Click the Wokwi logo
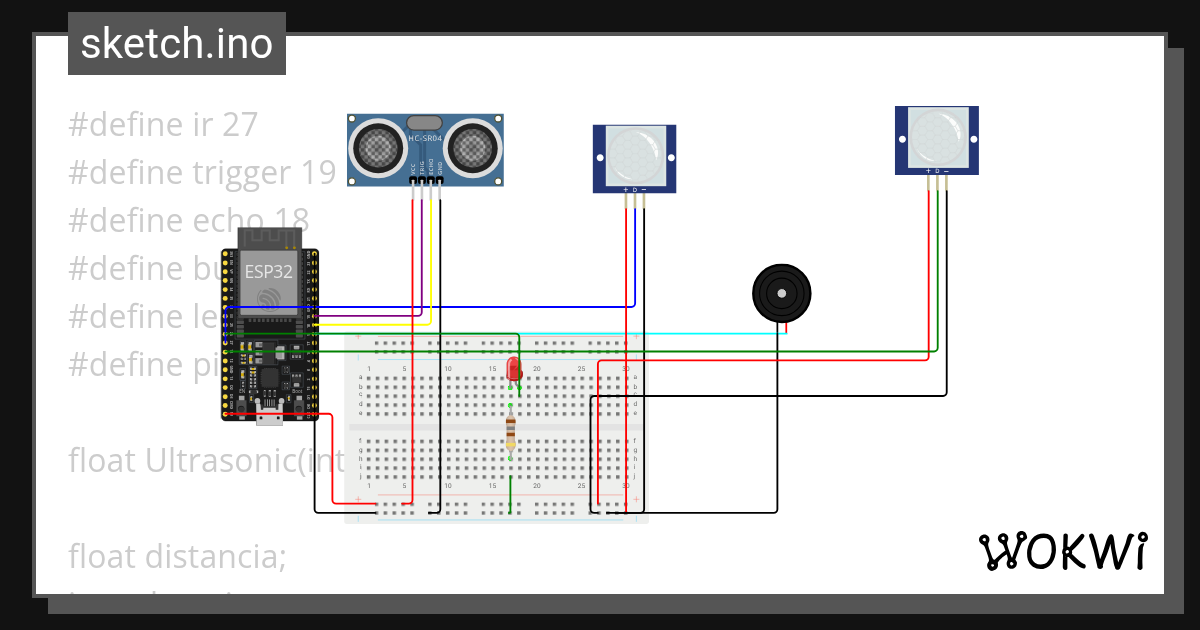Viewport: 1200px width, 630px height. coord(1062,552)
